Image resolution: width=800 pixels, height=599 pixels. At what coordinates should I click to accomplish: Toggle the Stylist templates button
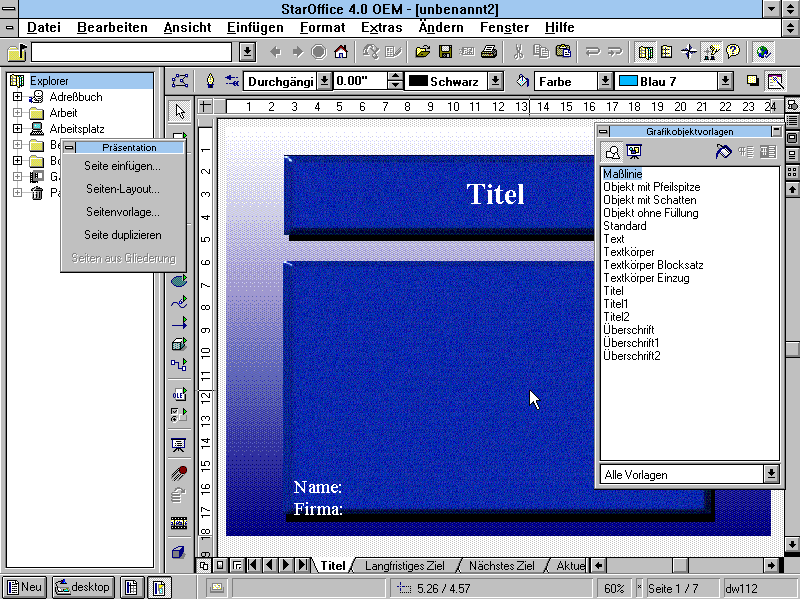[711, 52]
